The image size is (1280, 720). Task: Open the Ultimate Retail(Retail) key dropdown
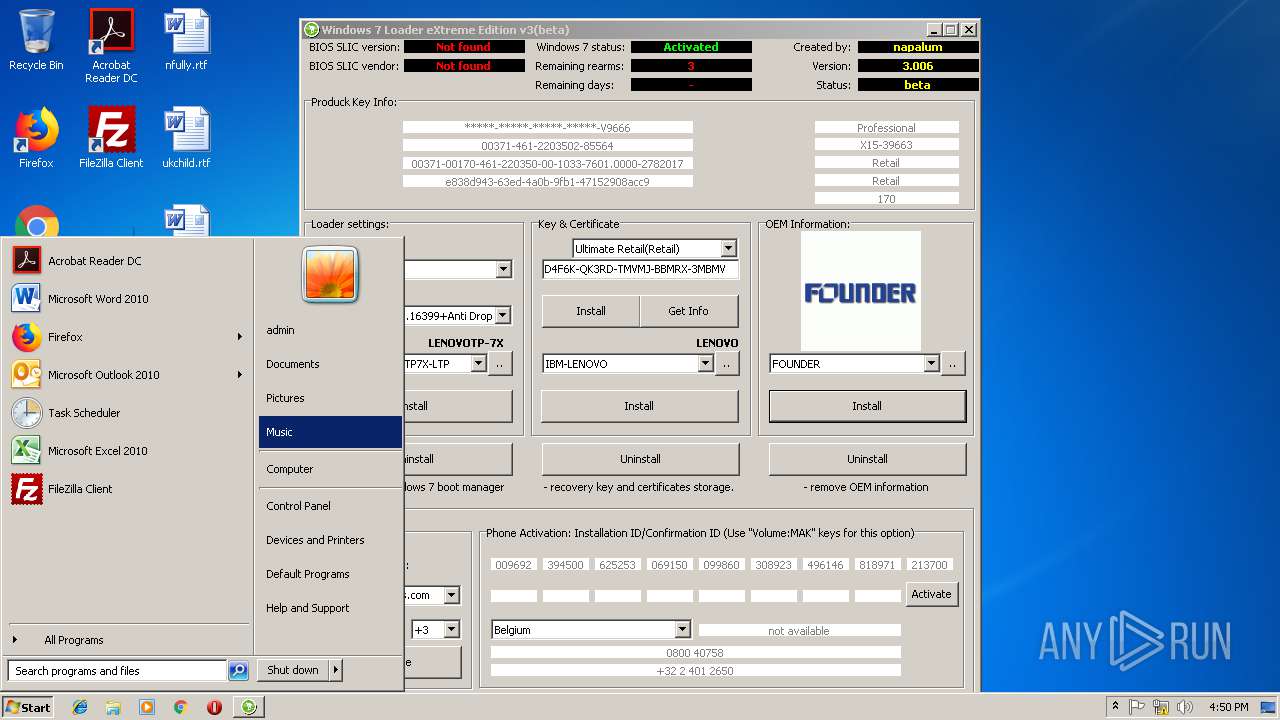click(x=728, y=248)
